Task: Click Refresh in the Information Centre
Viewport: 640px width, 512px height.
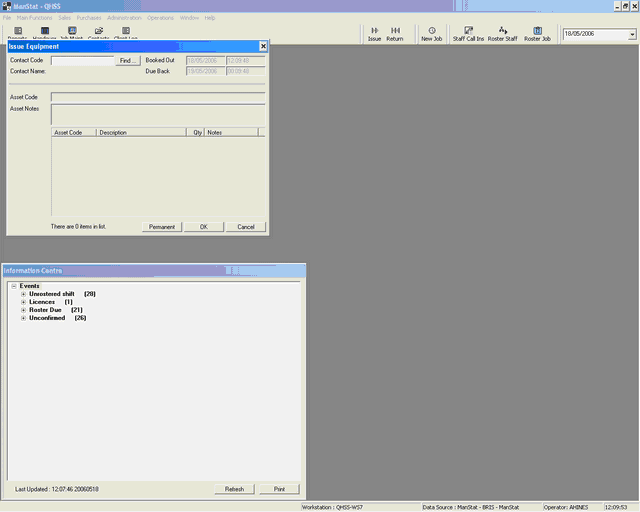Action: coord(234,489)
